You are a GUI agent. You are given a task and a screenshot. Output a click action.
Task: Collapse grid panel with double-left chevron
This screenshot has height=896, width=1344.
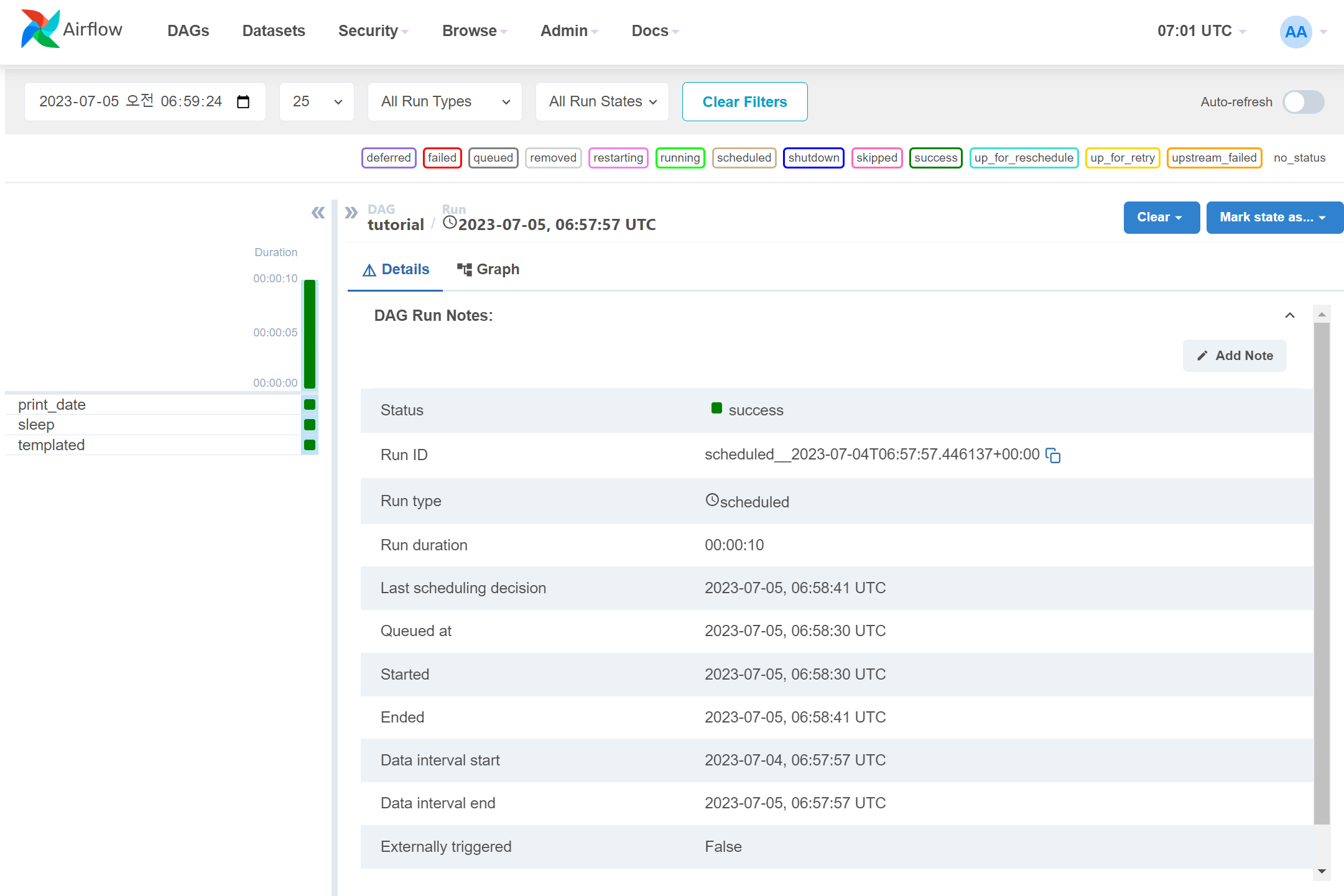[318, 213]
